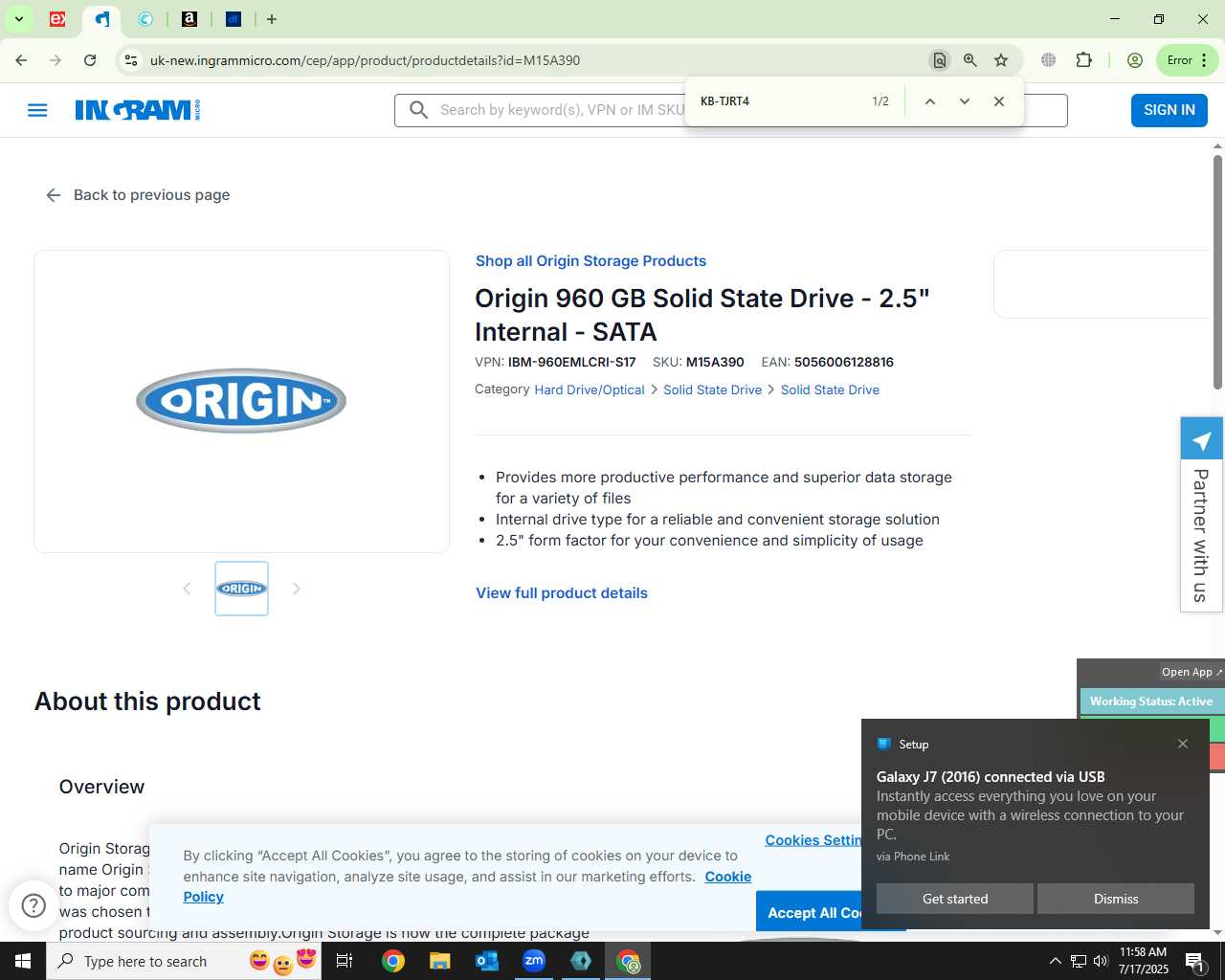
Task: Open Zoom from taskbar
Action: coord(533,961)
